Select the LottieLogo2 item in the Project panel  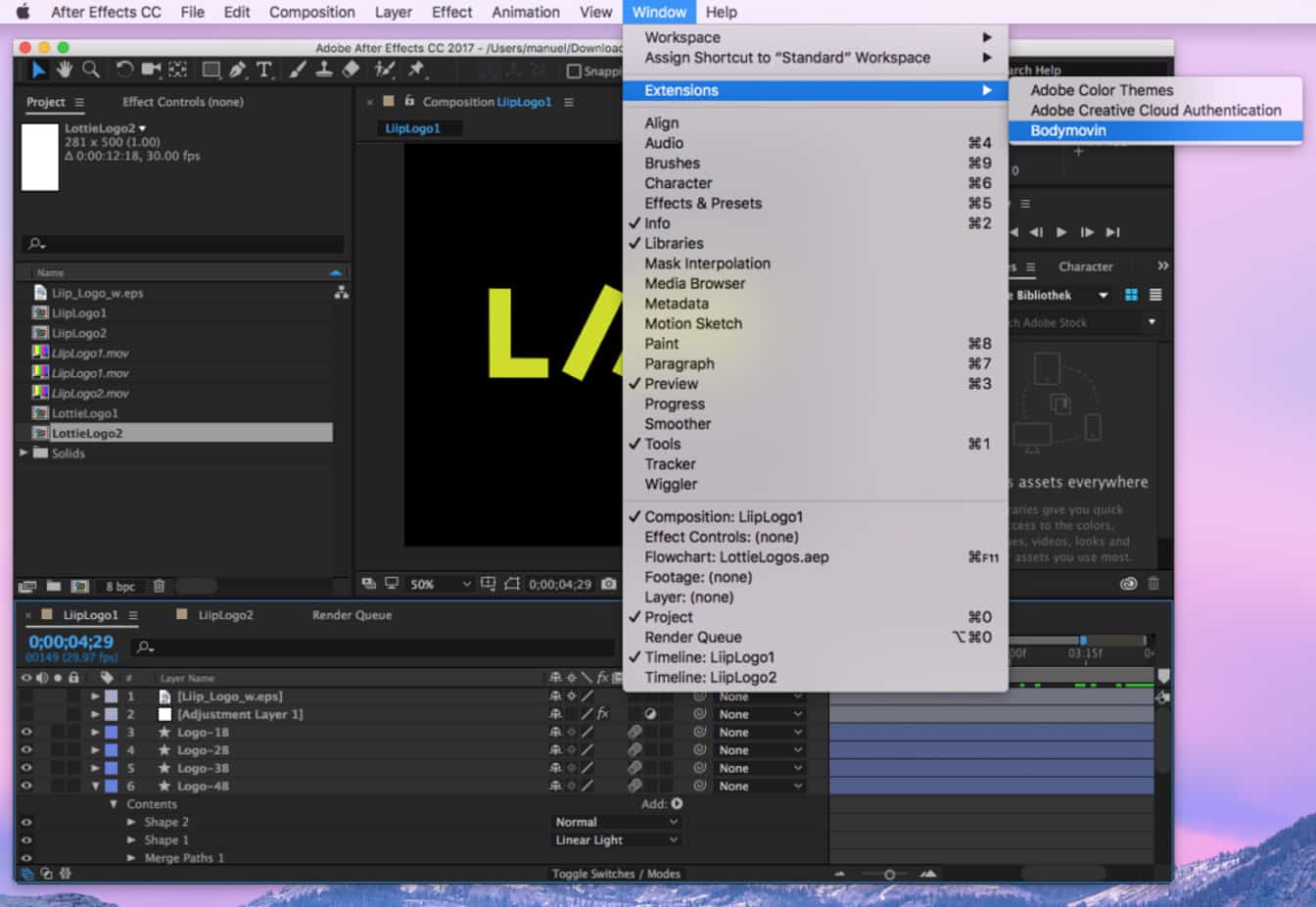click(86, 432)
